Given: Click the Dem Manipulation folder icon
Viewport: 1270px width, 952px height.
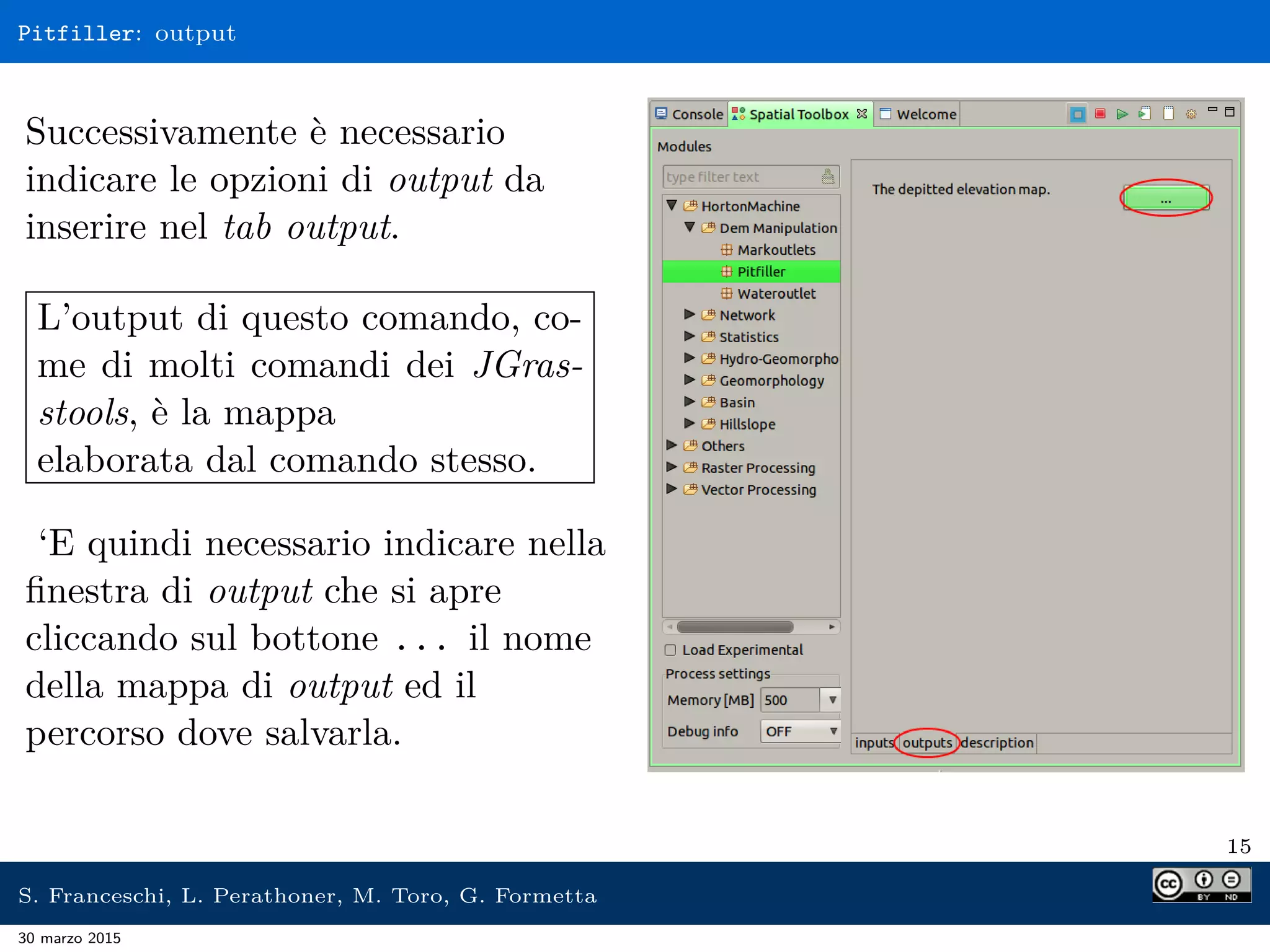Looking at the screenshot, I should [x=709, y=227].
